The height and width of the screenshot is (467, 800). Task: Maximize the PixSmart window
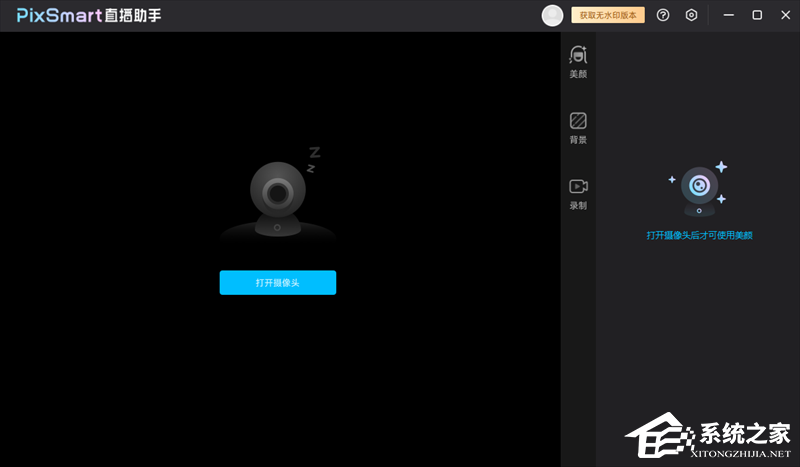coord(757,15)
